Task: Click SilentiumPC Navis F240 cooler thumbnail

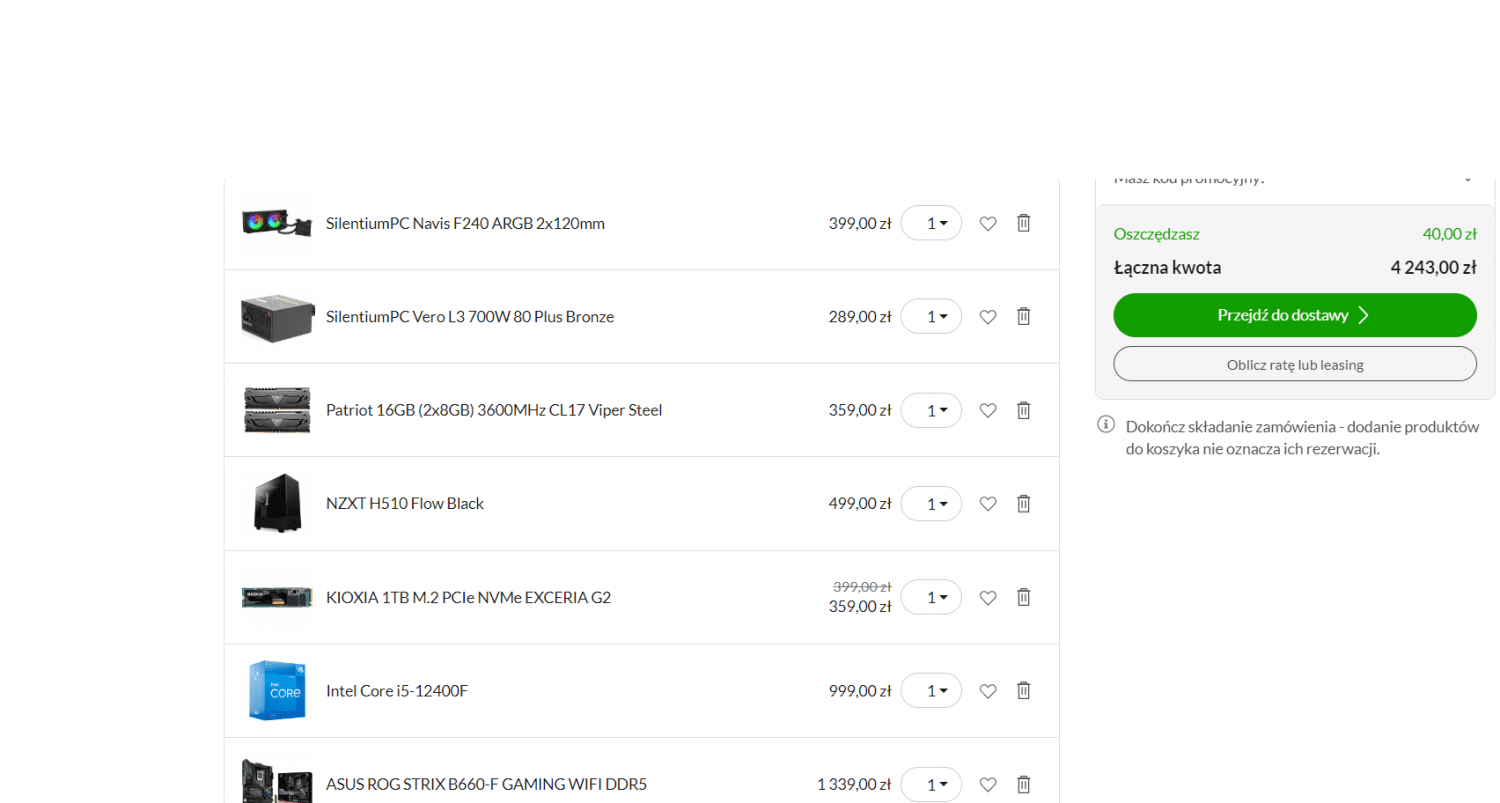Action: (277, 222)
